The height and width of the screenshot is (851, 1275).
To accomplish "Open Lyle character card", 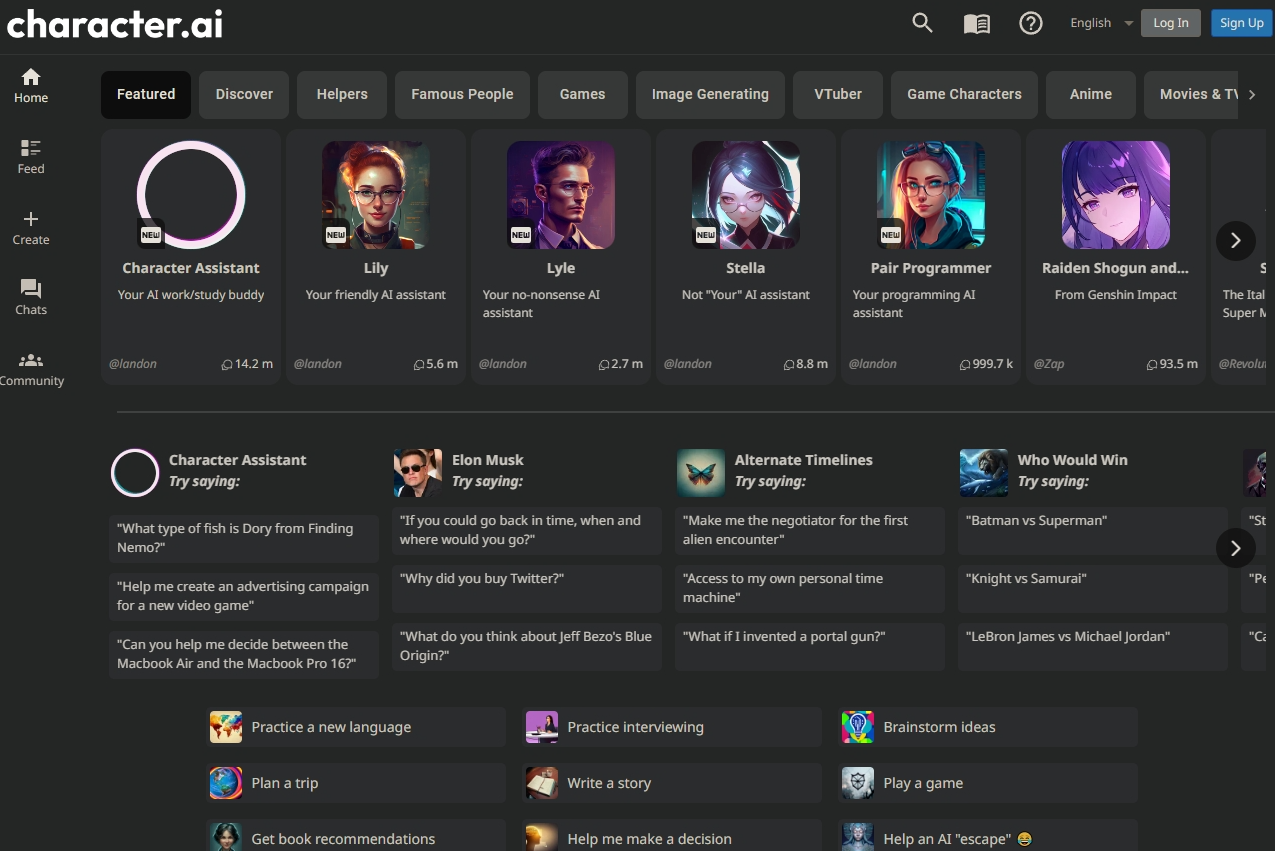I will point(561,256).
